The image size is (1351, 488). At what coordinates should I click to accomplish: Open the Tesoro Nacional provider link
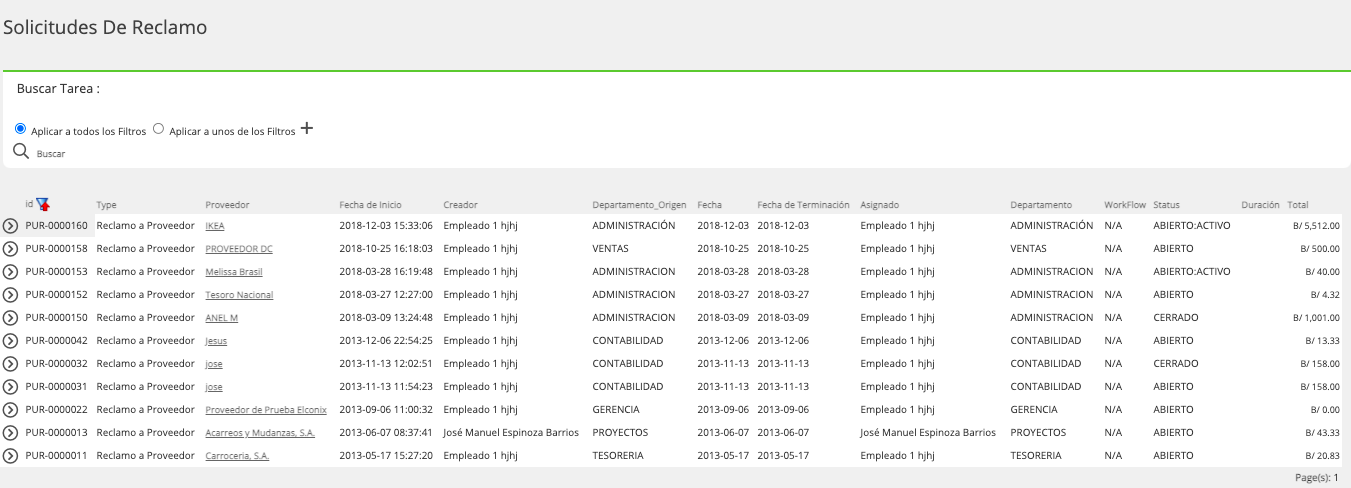click(x=239, y=295)
